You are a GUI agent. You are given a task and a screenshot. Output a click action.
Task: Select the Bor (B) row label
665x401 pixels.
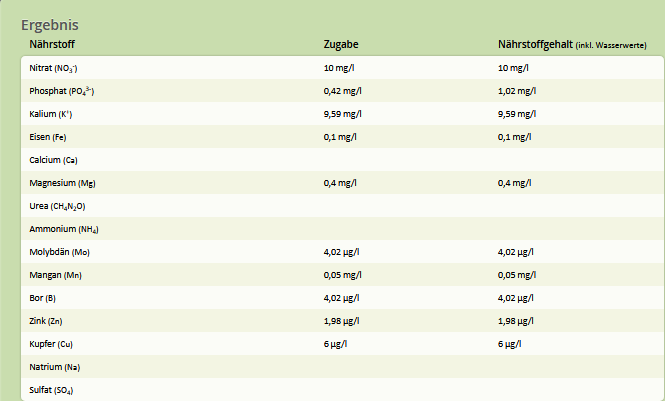point(42,298)
